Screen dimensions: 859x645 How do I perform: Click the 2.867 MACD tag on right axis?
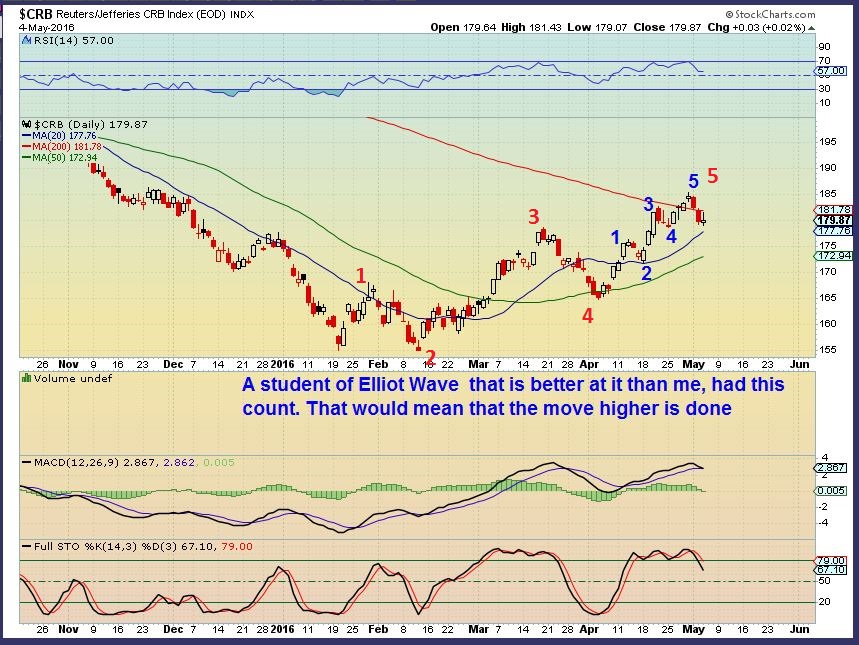[831, 468]
